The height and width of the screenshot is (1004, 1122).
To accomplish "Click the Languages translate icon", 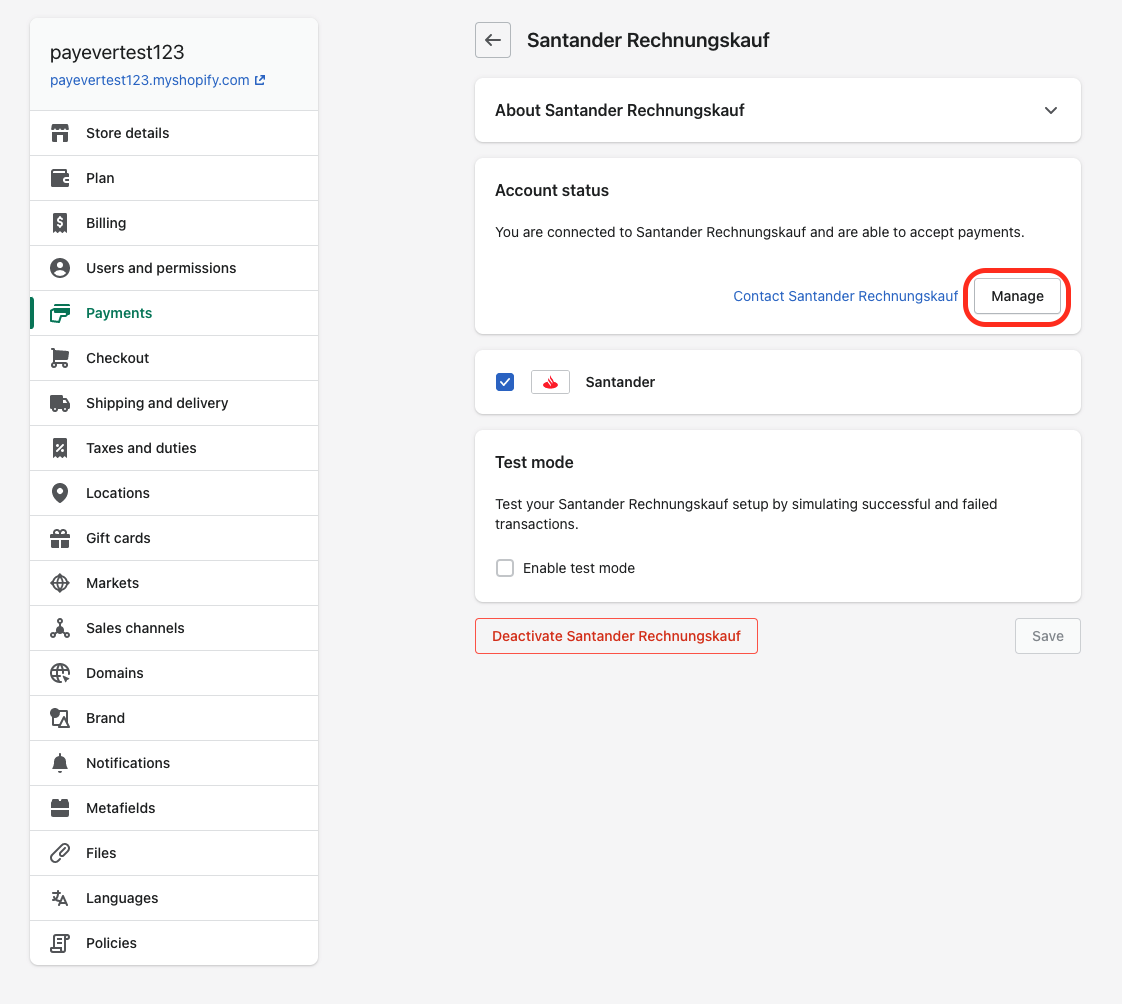I will pyautogui.click(x=60, y=898).
